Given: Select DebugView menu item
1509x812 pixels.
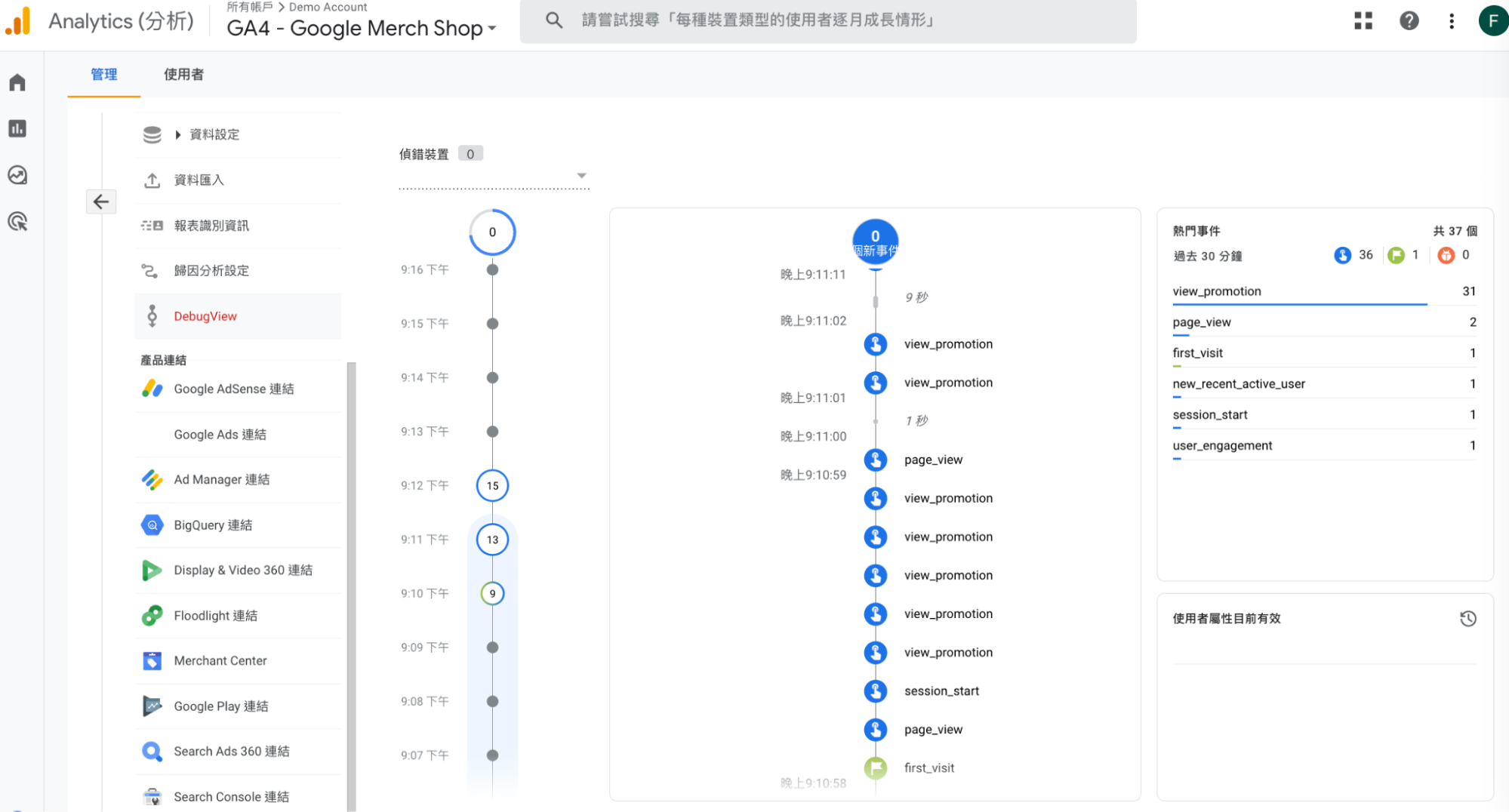Looking at the screenshot, I should point(238,316).
